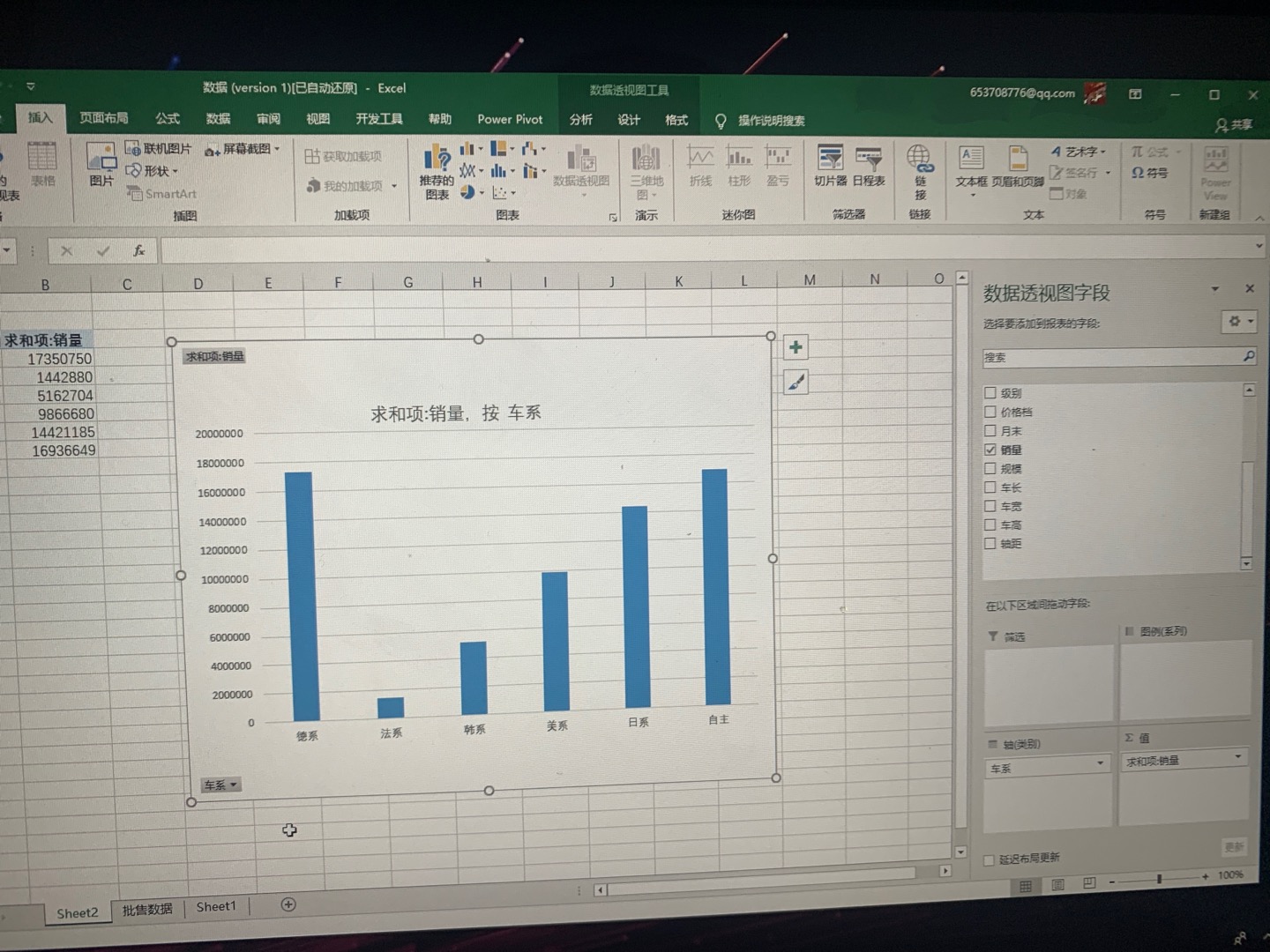Check the 月末 field checkbox
Image resolution: width=1270 pixels, height=952 pixels.
(990, 431)
